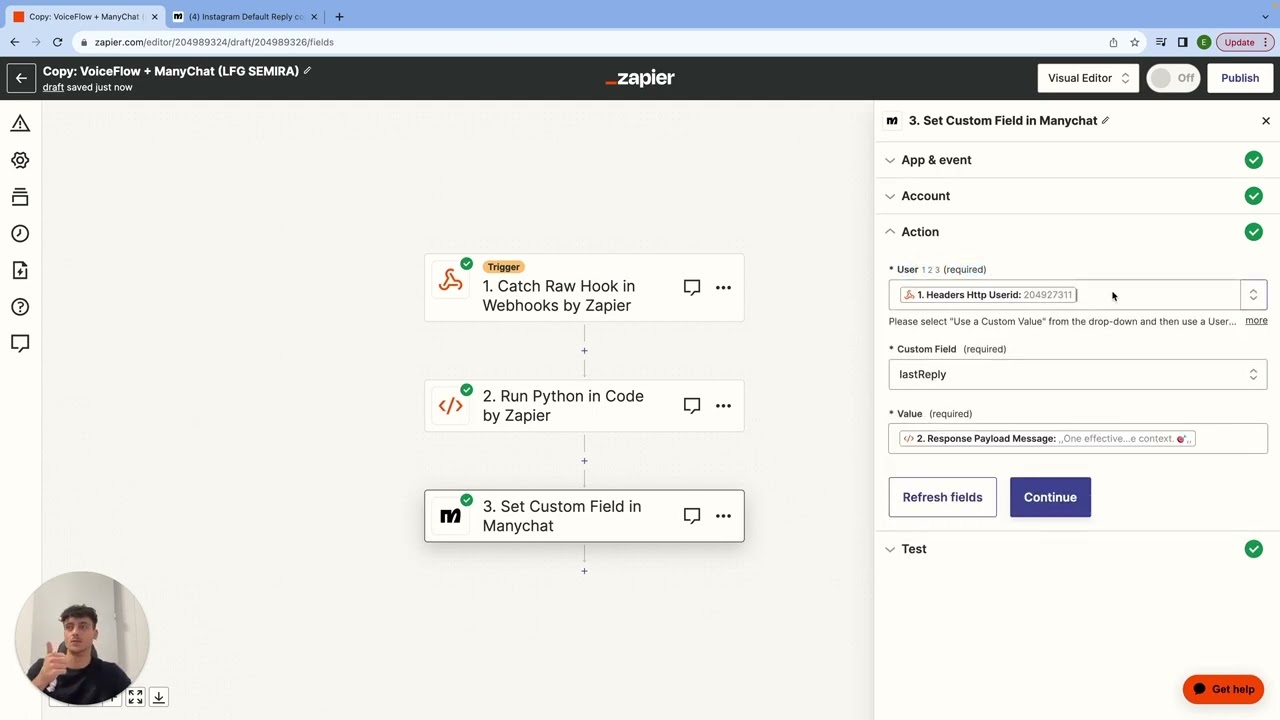Open three-dot menu on Catch Raw Hook step
The height and width of the screenshot is (720, 1280).
tap(723, 288)
